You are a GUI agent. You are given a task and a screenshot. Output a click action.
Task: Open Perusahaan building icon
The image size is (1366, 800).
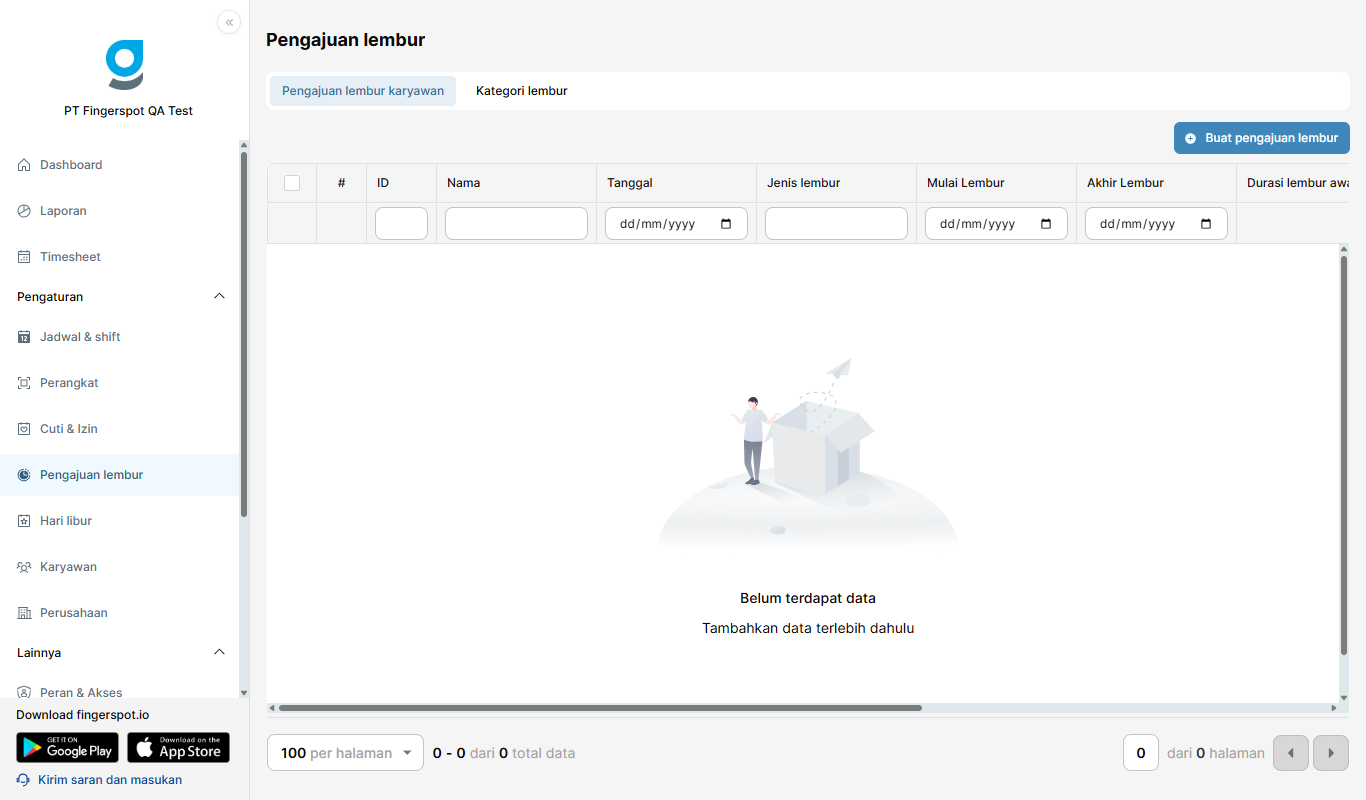click(x=24, y=613)
